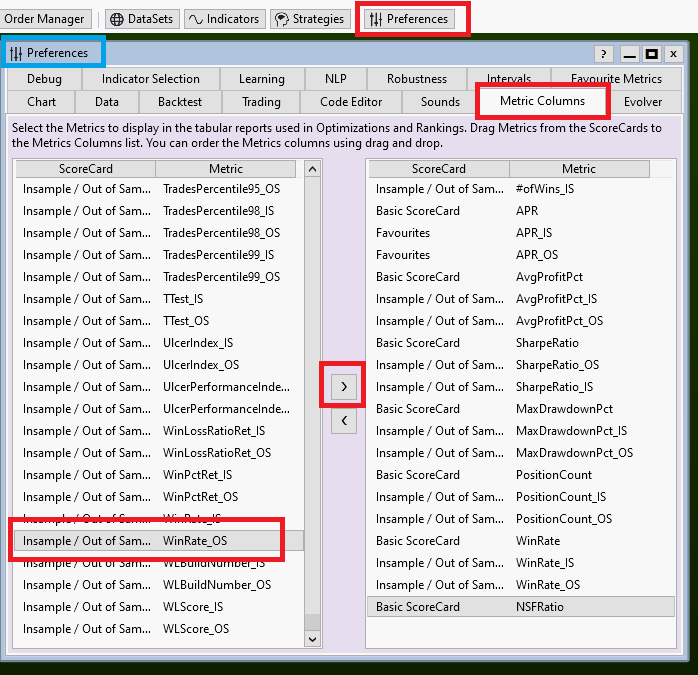The height and width of the screenshot is (675, 698).
Task: Switch to the Evolver tab
Action: [x=642, y=102]
